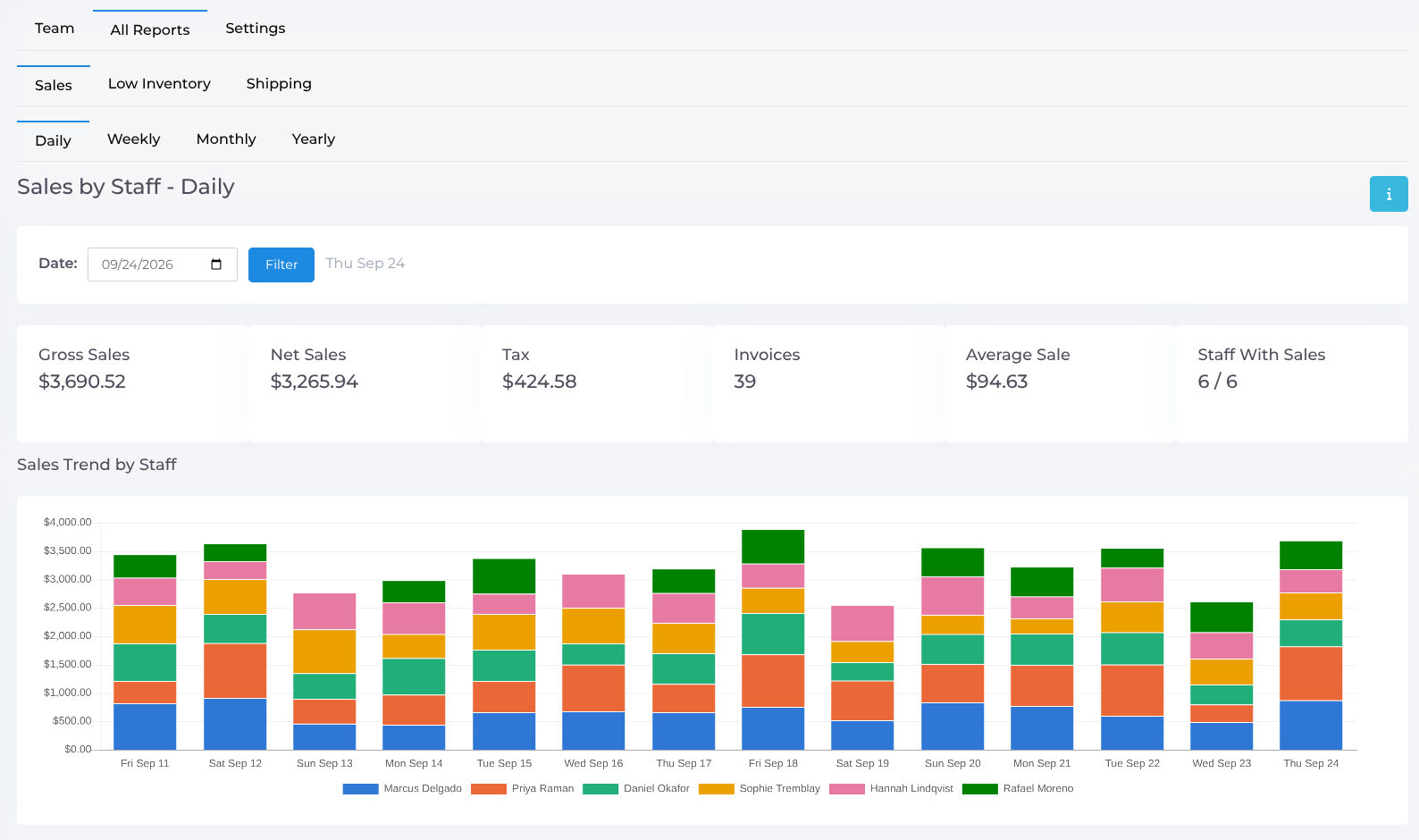This screenshot has height=840, width=1419.
Task: Click the blue info icon button
Action: click(1388, 194)
